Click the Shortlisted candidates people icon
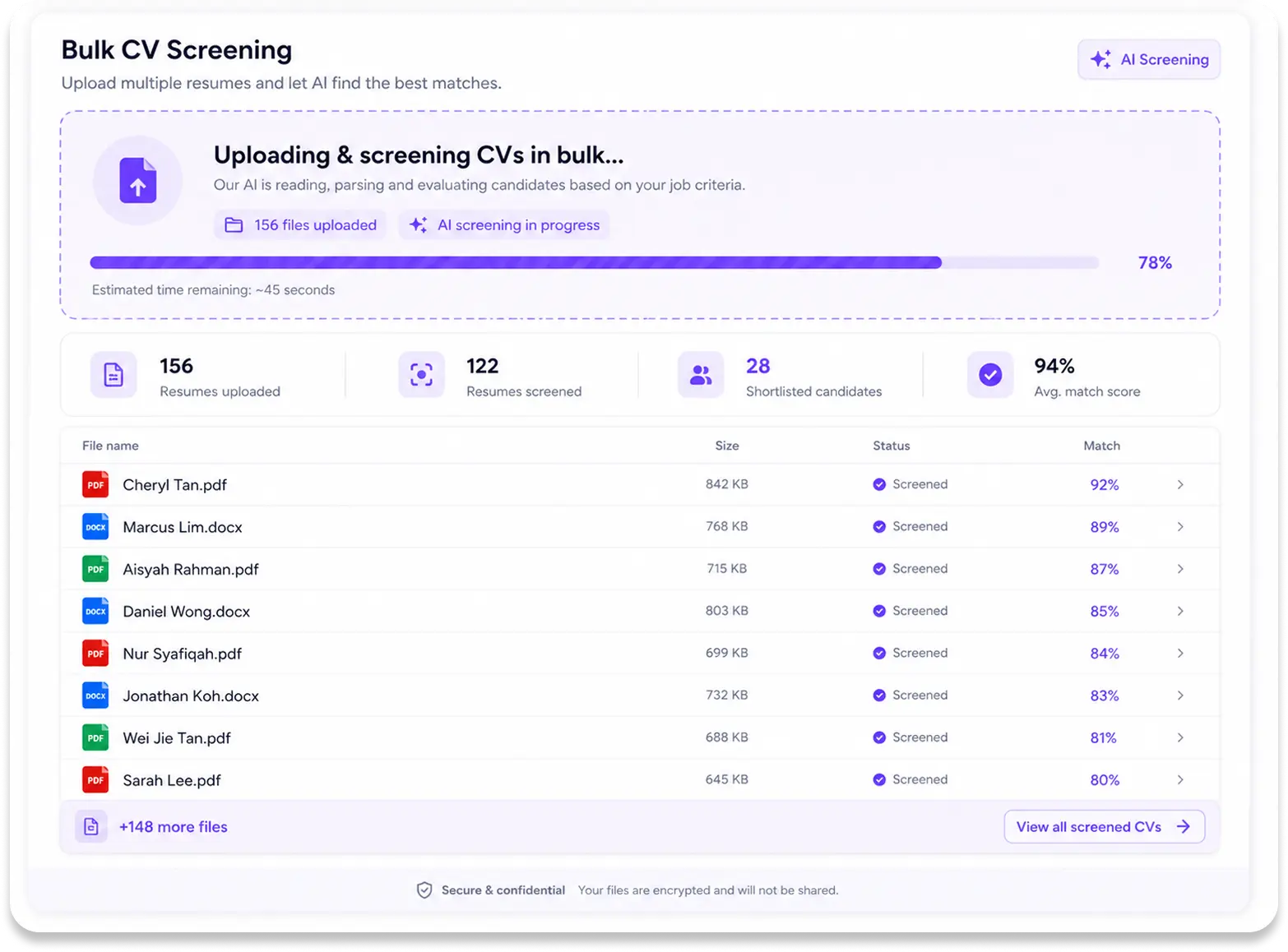Image resolution: width=1288 pixels, height=952 pixels. pyautogui.click(x=701, y=375)
